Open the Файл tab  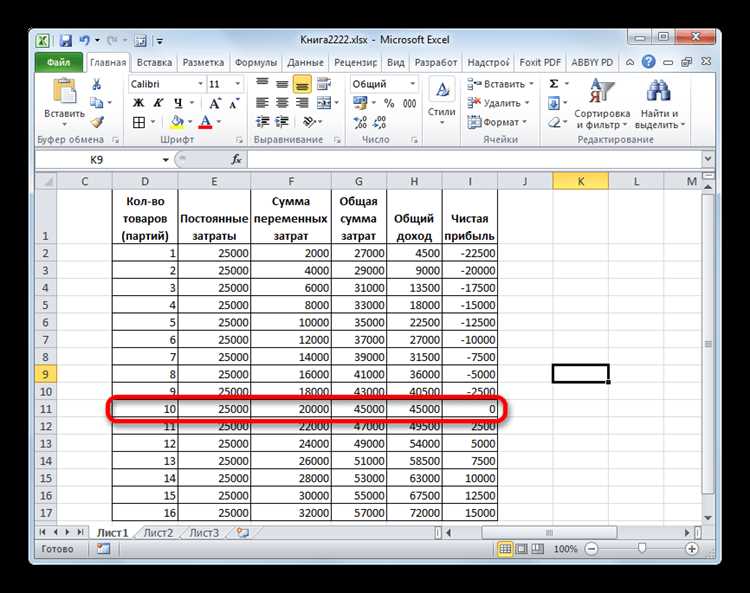pos(58,63)
